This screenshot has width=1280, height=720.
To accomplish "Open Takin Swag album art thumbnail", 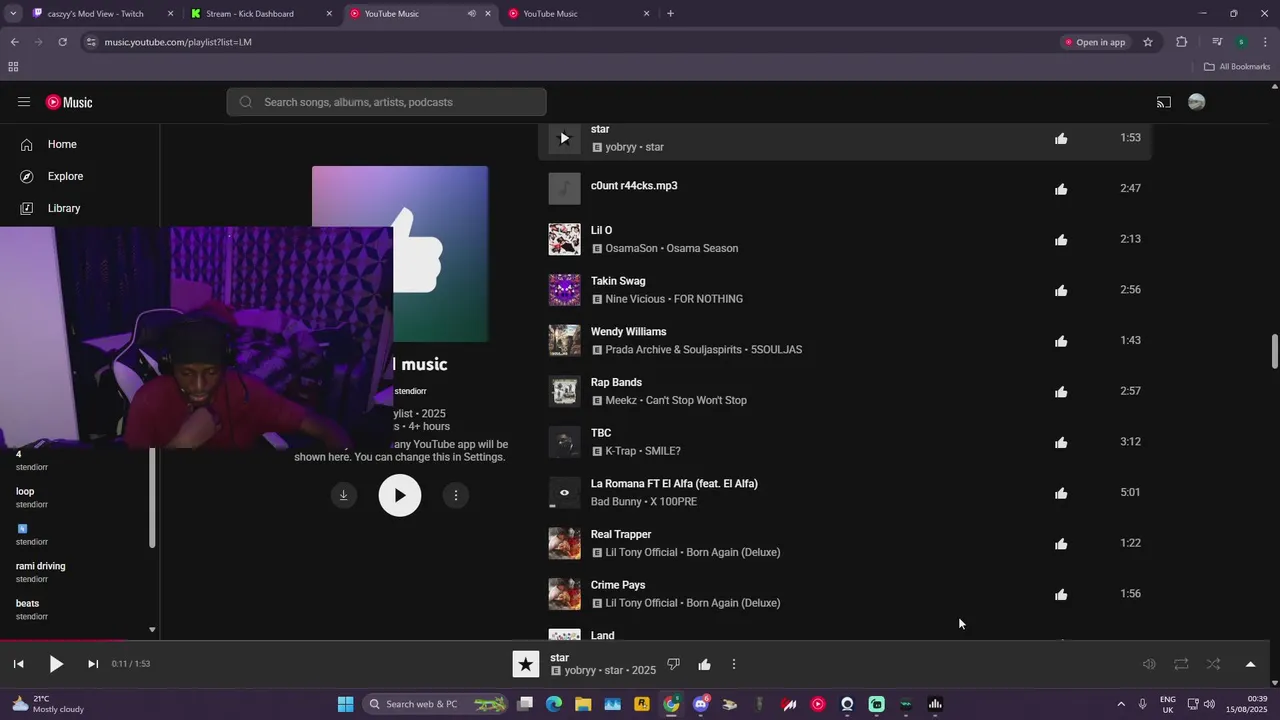I will tap(564, 290).
